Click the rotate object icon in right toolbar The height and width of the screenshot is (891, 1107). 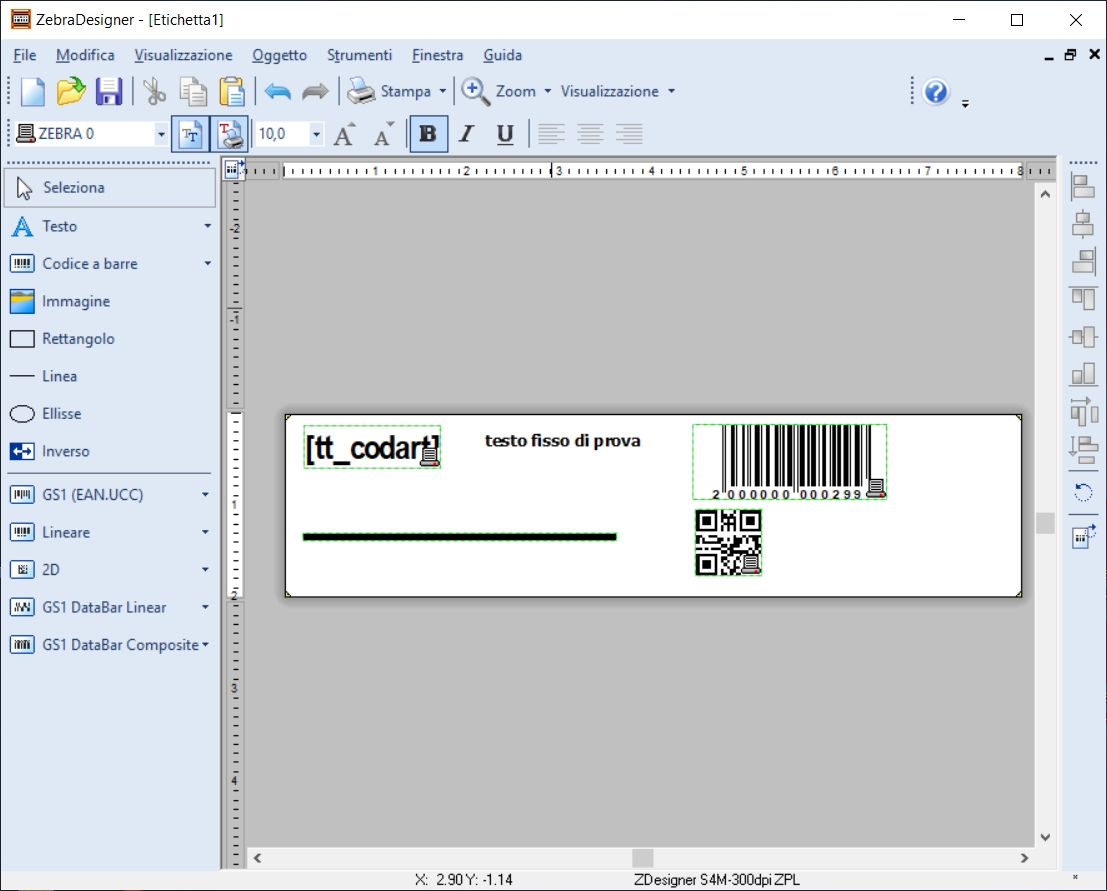click(1083, 491)
